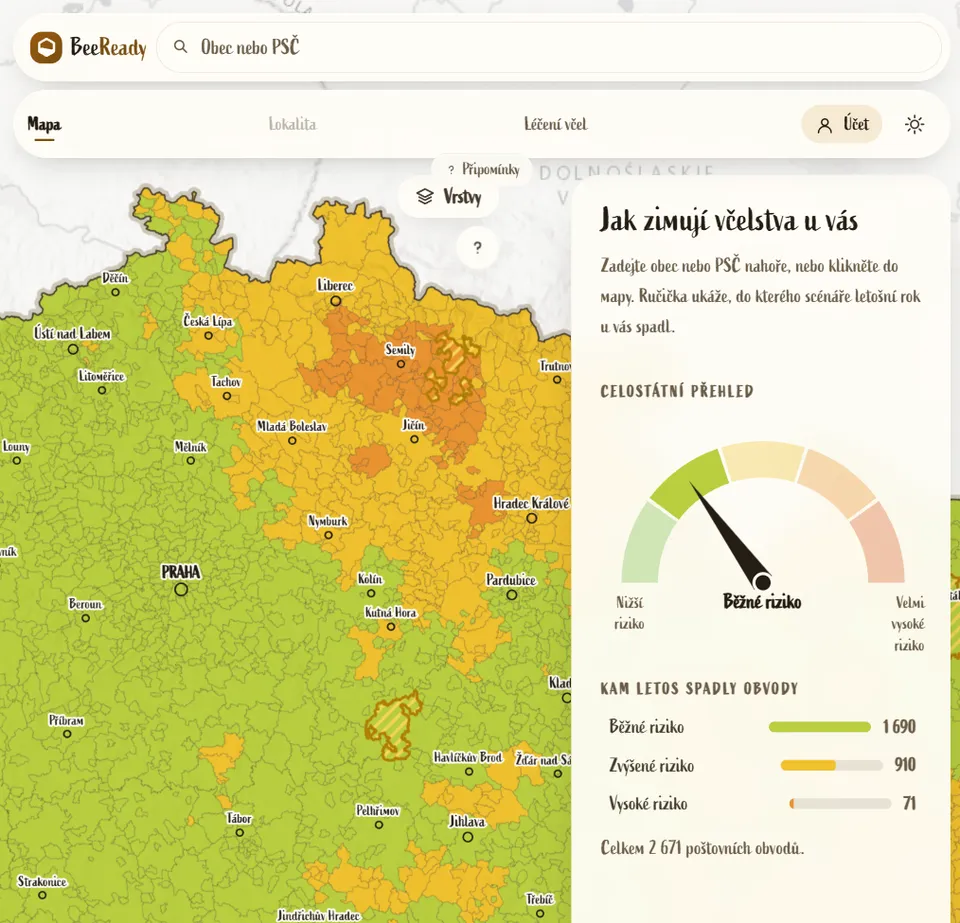The image size is (960, 923).
Task: Open the Léčení včel tab
Action: [555, 124]
